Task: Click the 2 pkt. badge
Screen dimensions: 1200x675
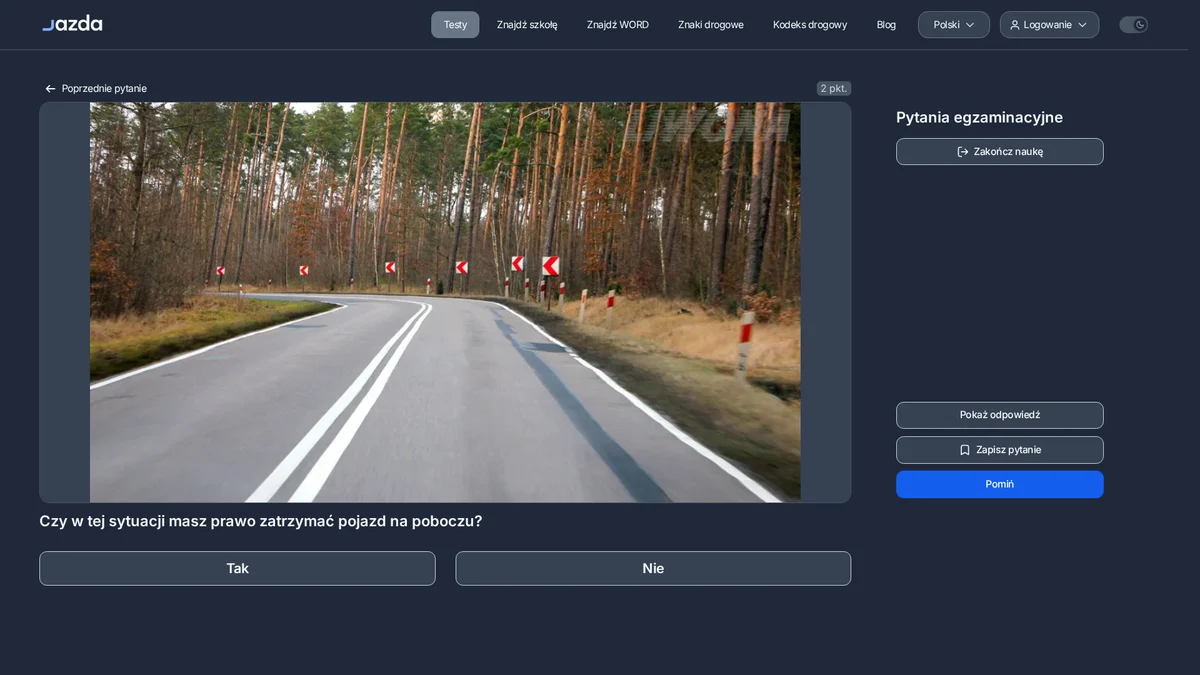Action: point(834,88)
